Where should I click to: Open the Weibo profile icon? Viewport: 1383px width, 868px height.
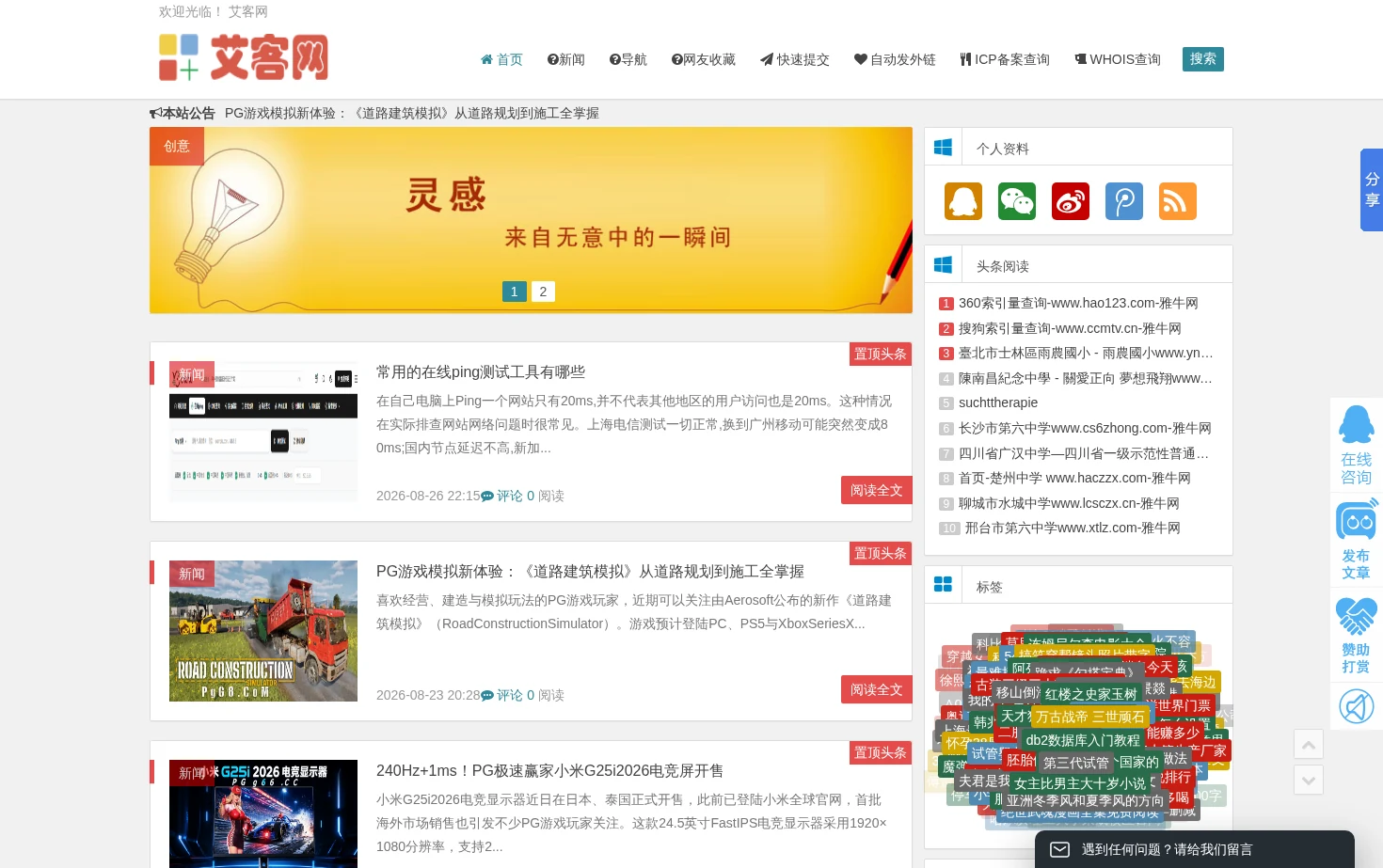(x=1071, y=201)
